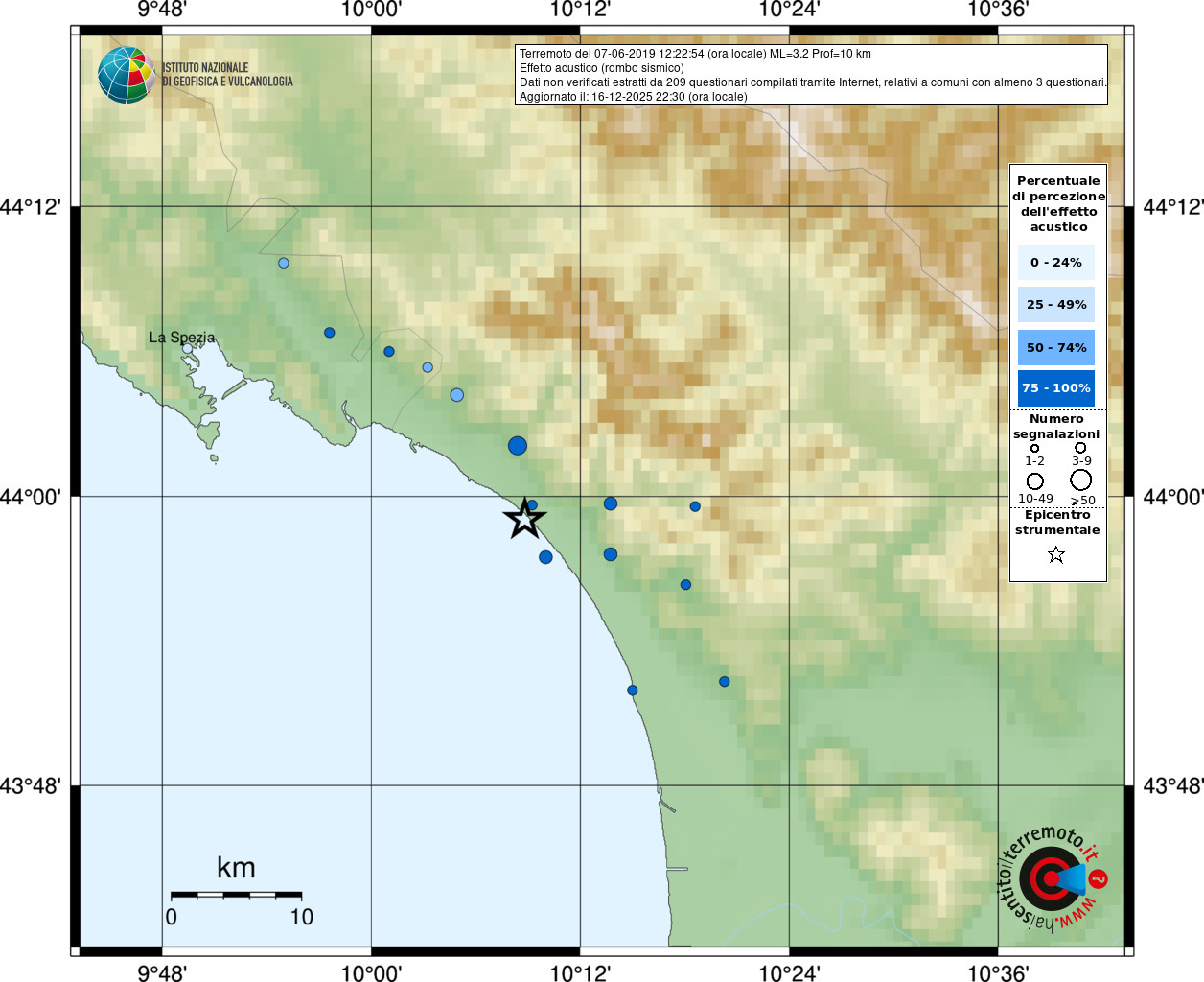This screenshot has width=1204, height=982.
Task: Click the 10-49 reports circle in legend
Action: coord(1035,480)
